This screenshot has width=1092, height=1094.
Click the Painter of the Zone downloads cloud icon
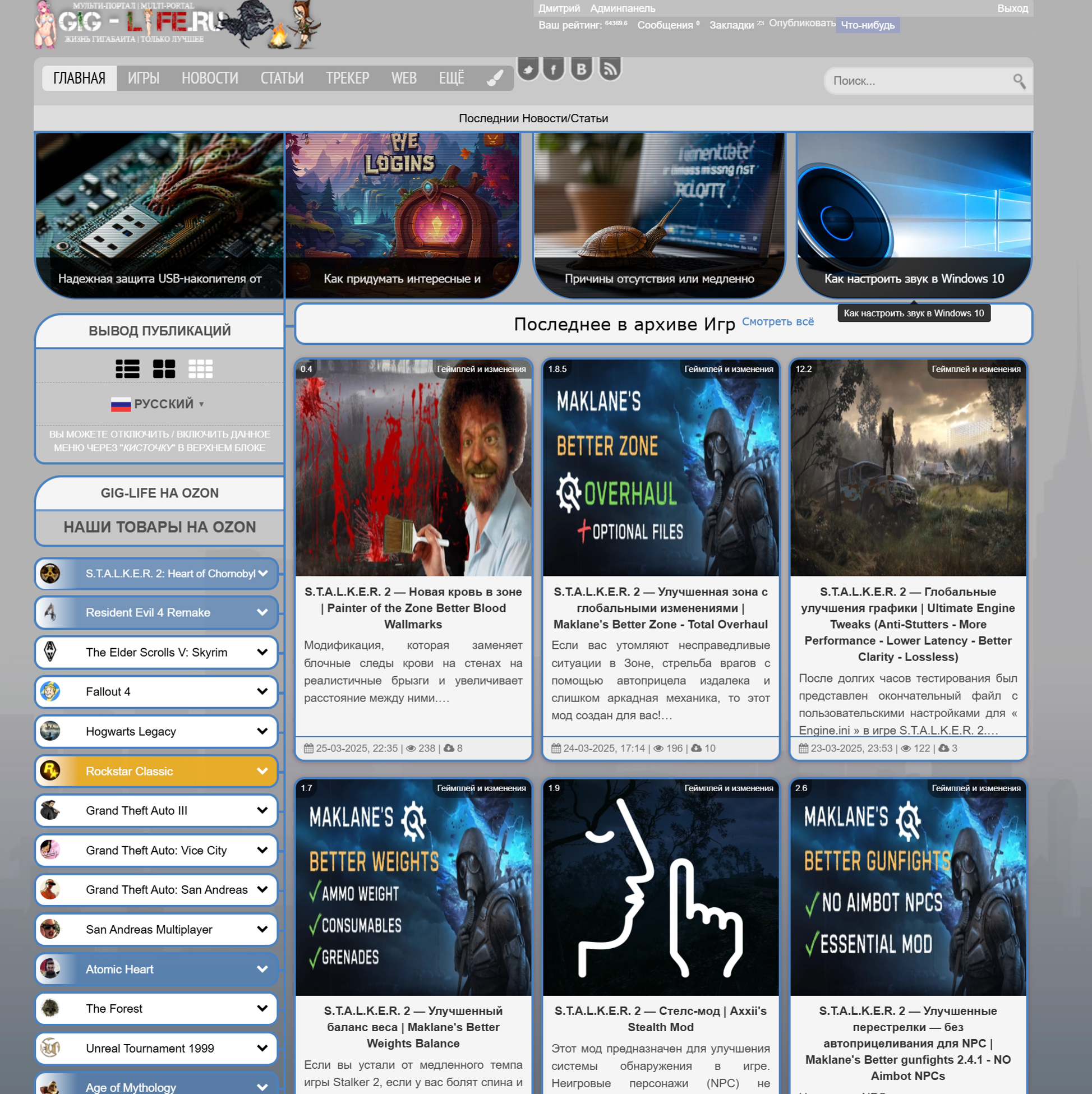click(x=449, y=748)
